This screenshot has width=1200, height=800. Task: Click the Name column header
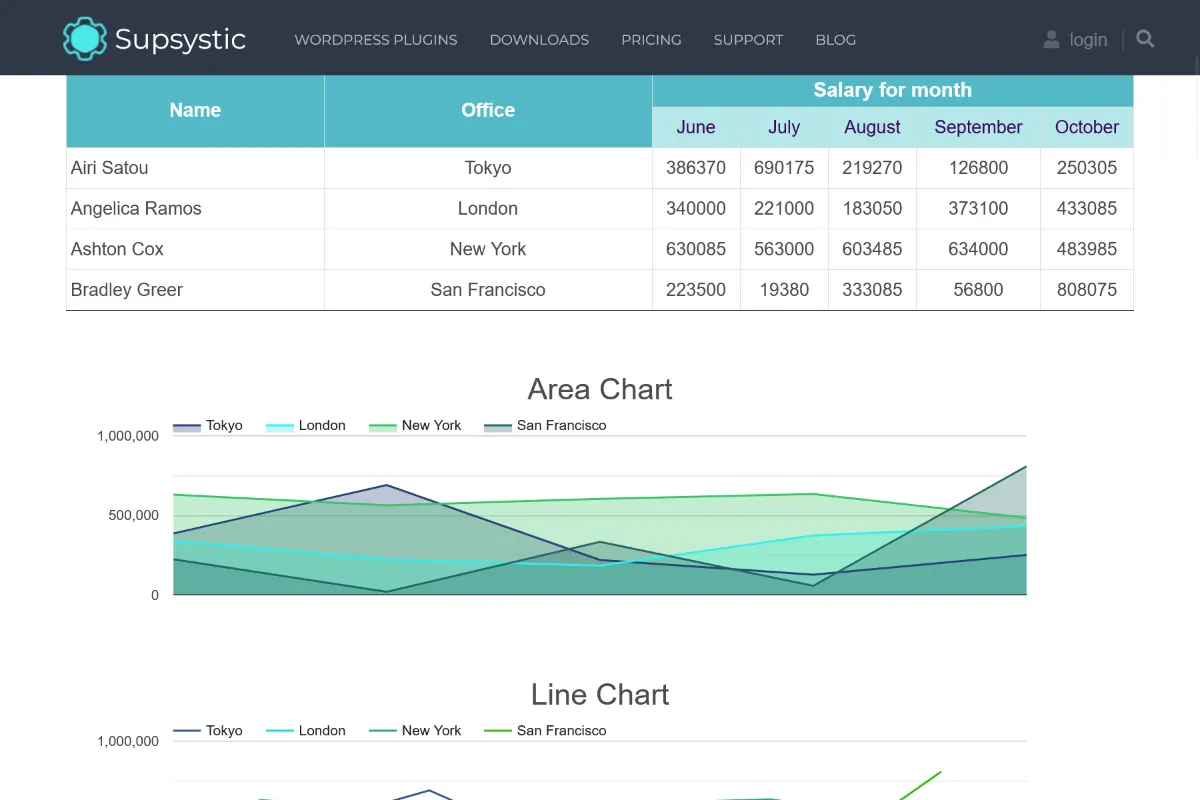(195, 111)
